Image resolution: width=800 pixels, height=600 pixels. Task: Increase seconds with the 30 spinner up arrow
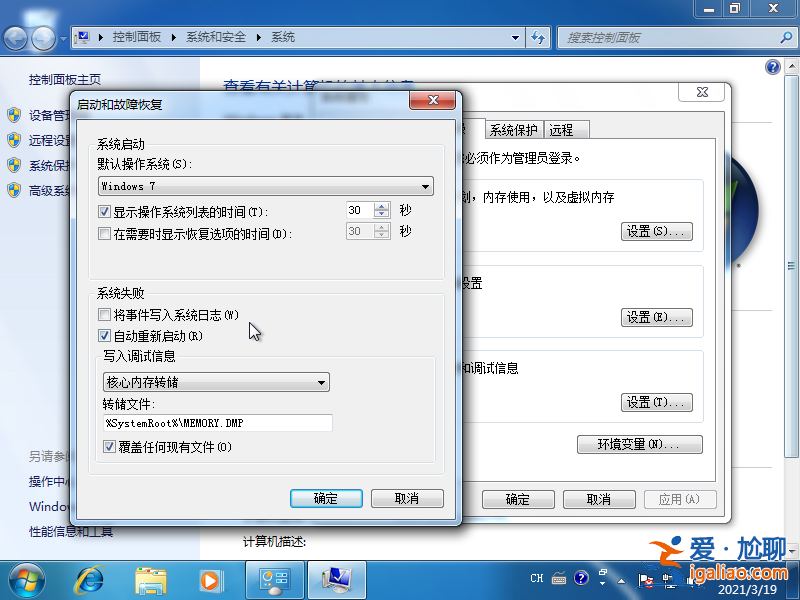coord(381,205)
